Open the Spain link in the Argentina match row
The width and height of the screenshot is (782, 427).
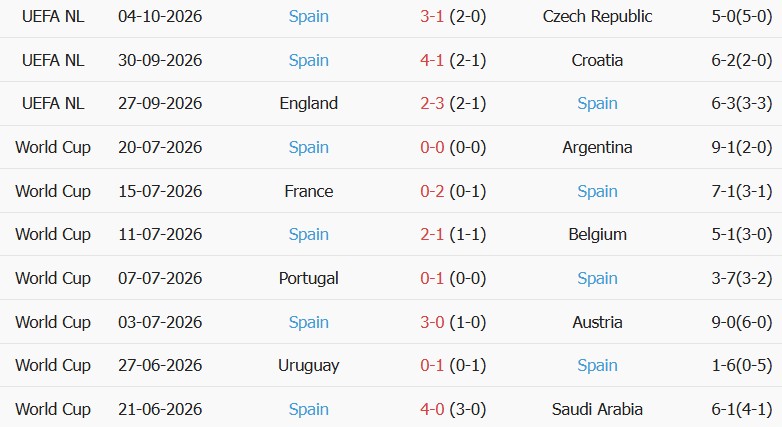(308, 147)
